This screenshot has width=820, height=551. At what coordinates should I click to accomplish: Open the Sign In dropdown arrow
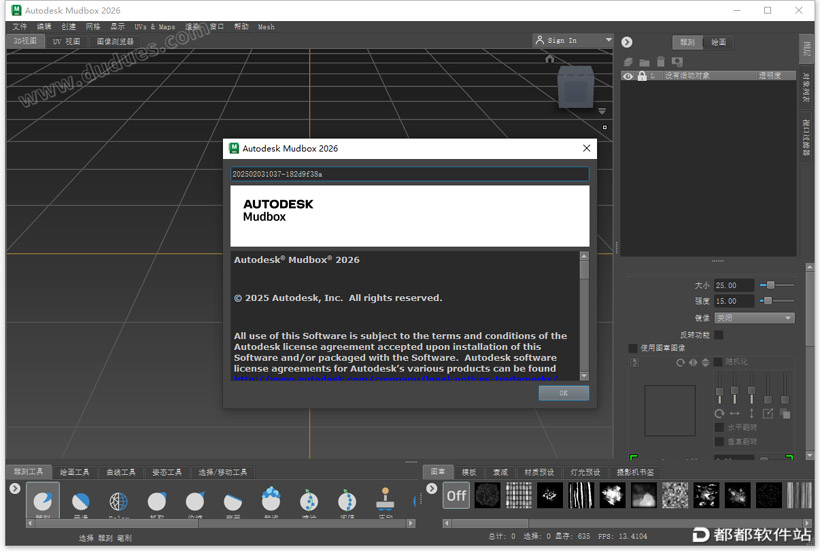[x=608, y=40]
